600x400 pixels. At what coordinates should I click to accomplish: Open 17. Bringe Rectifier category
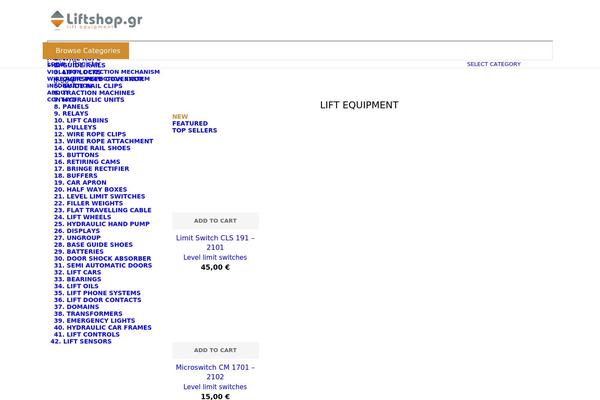click(x=91, y=169)
